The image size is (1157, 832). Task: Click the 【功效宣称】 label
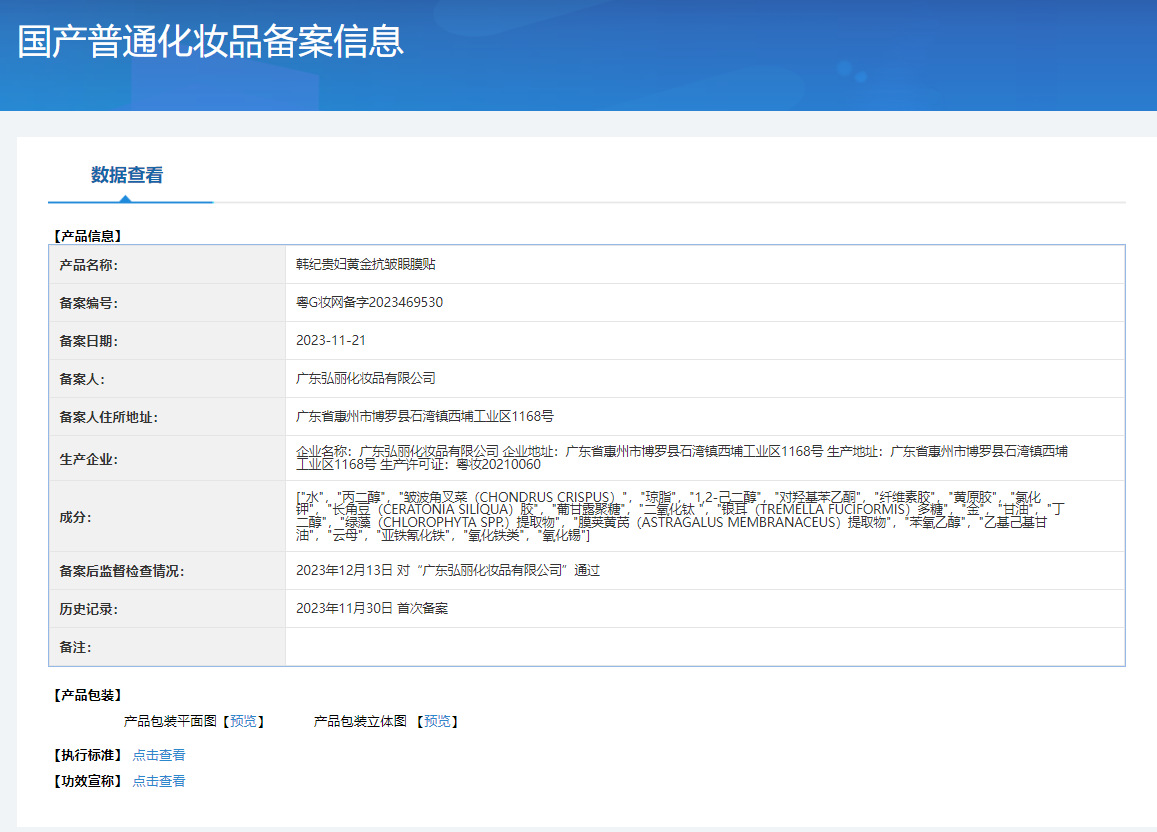tap(88, 781)
